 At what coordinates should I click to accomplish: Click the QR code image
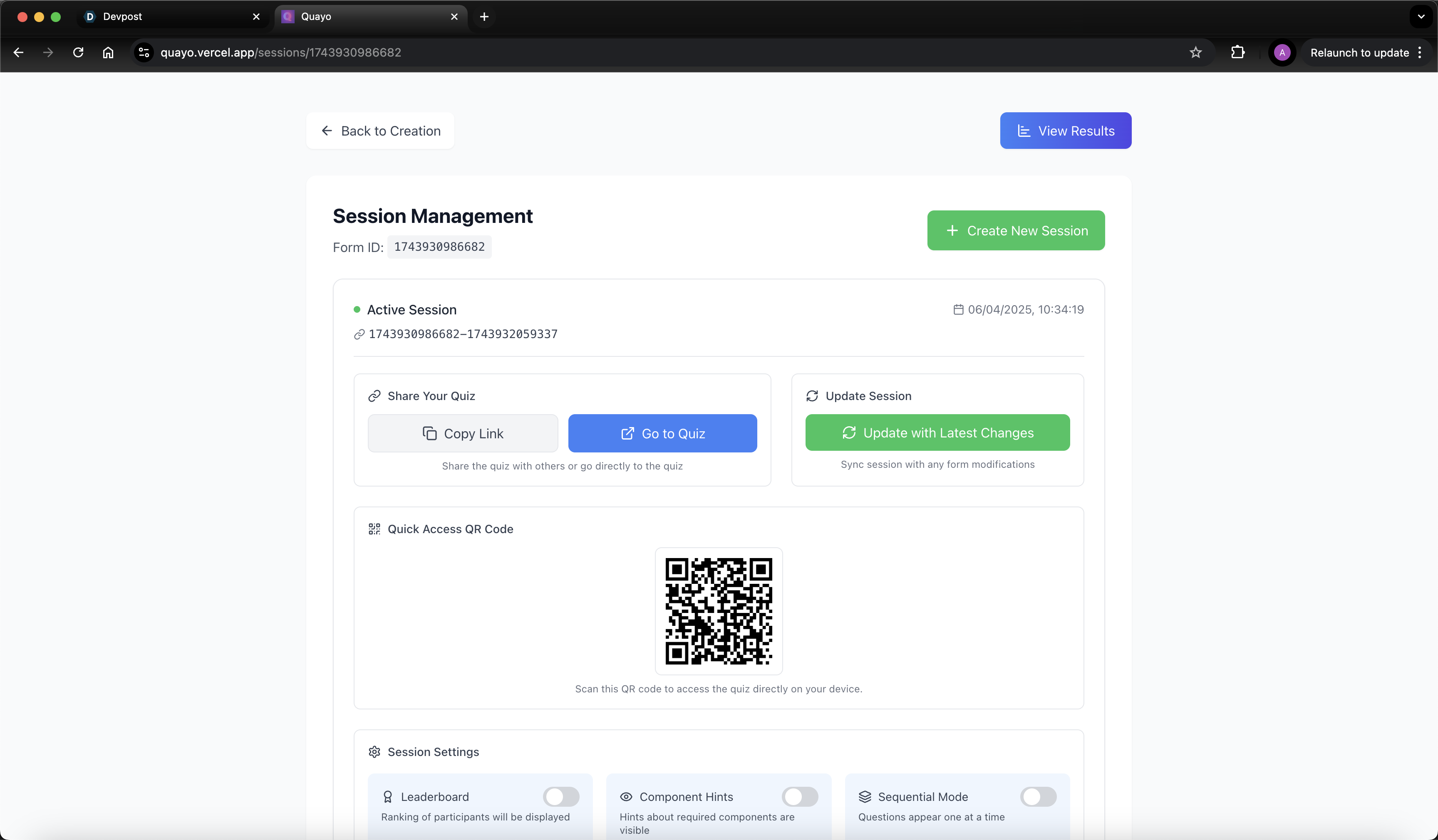[719, 611]
